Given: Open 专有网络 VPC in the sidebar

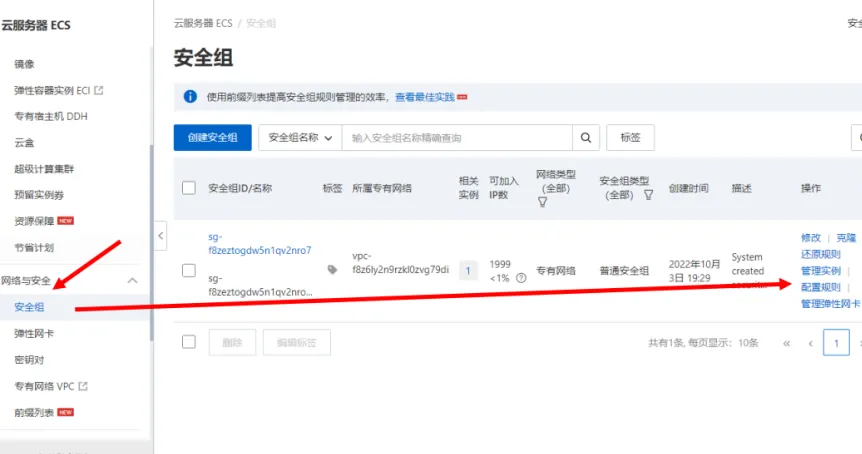Looking at the screenshot, I should [45, 386].
